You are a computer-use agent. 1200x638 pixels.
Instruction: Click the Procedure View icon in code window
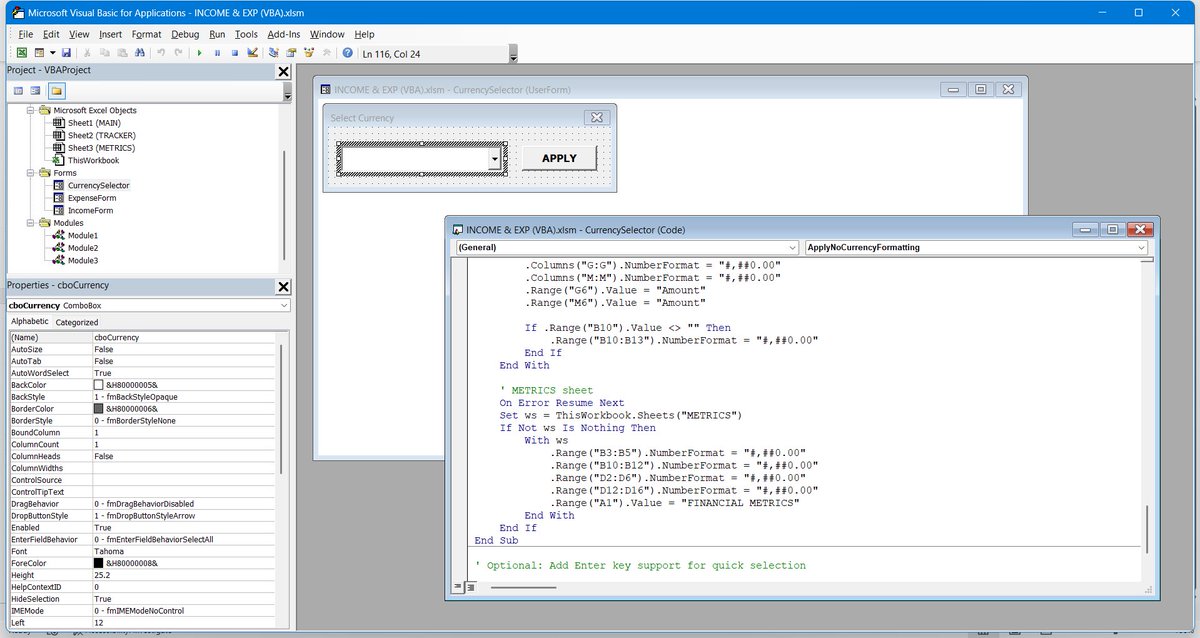click(458, 587)
